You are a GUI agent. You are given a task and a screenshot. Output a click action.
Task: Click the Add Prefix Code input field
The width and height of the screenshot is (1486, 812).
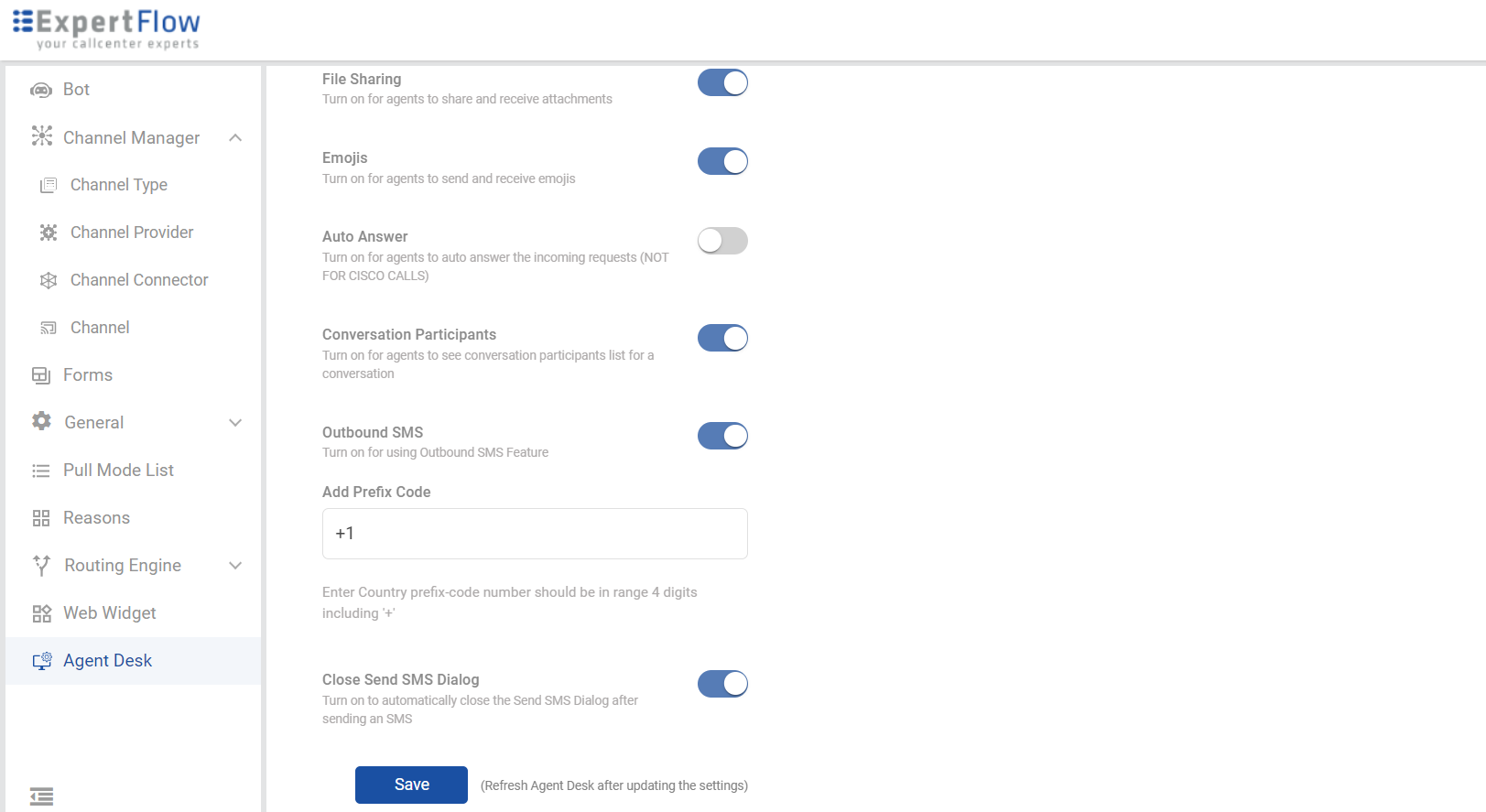(x=535, y=533)
